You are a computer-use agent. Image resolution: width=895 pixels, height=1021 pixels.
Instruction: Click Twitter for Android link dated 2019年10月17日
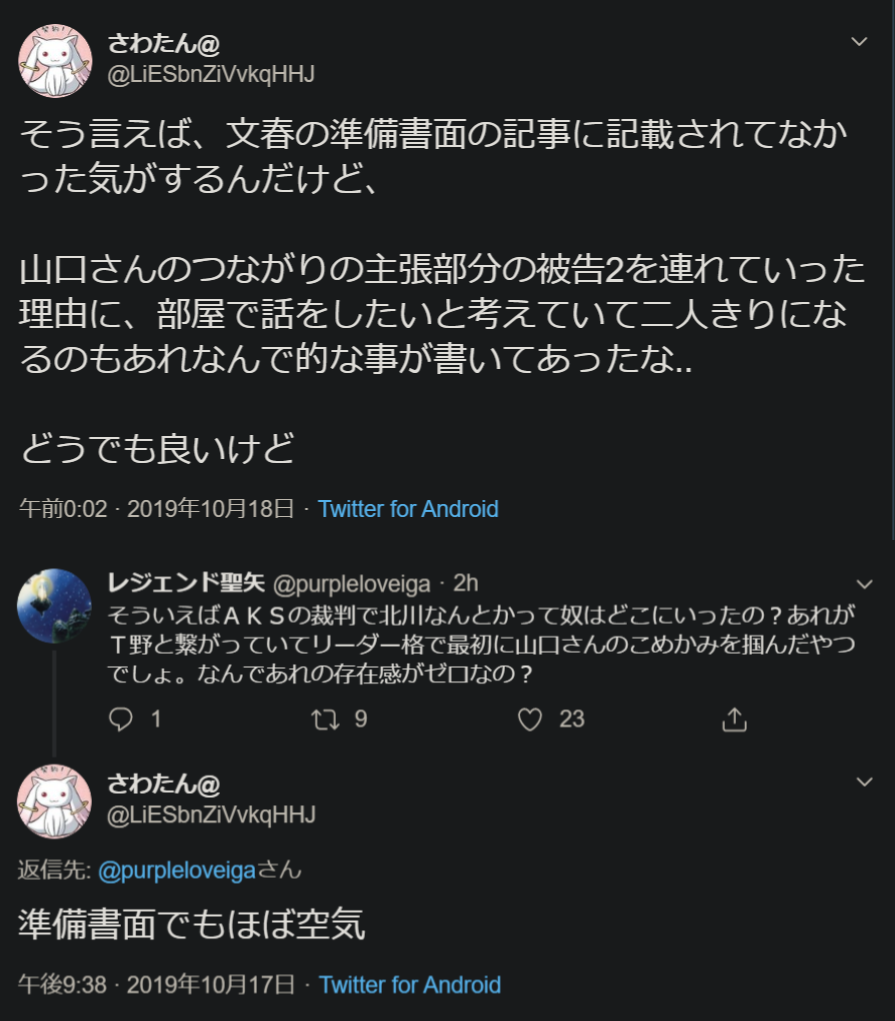click(410, 985)
